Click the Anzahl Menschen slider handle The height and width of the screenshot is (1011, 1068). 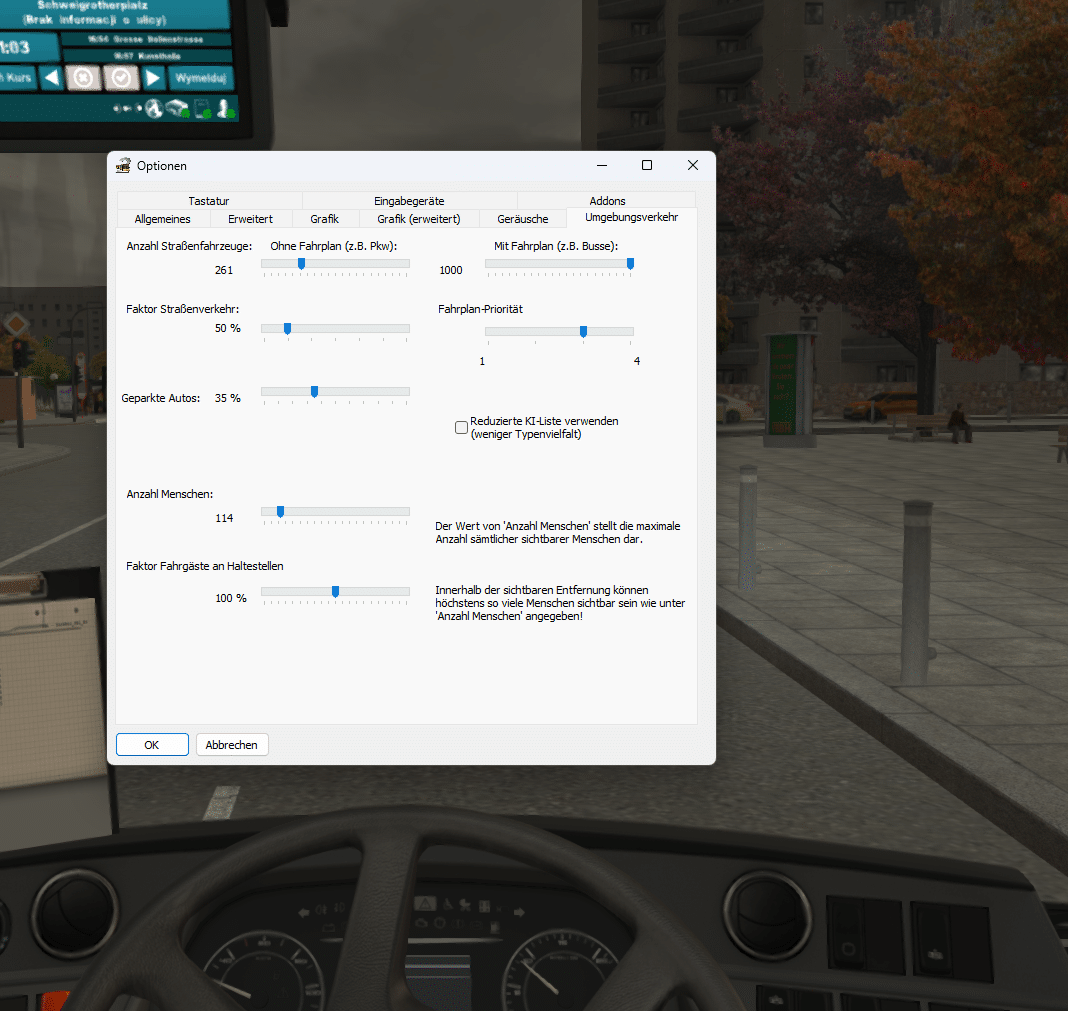[280, 512]
